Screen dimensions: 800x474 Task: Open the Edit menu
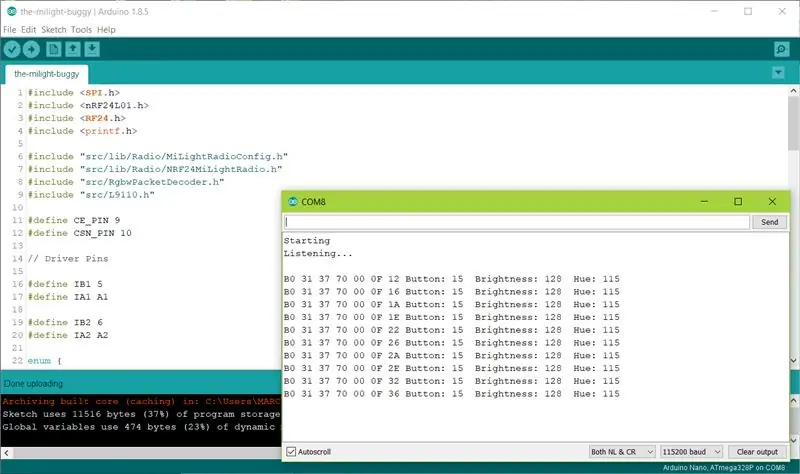click(x=29, y=30)
